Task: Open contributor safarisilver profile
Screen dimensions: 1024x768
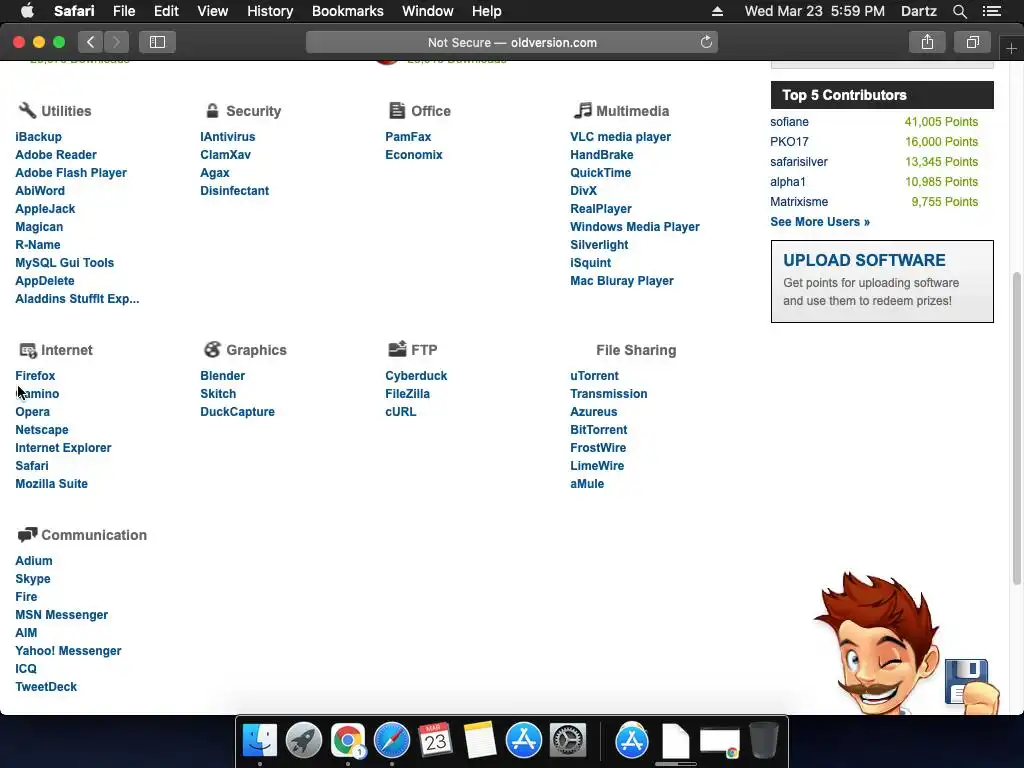Action: pyautogui.click(x=799, y=162)
